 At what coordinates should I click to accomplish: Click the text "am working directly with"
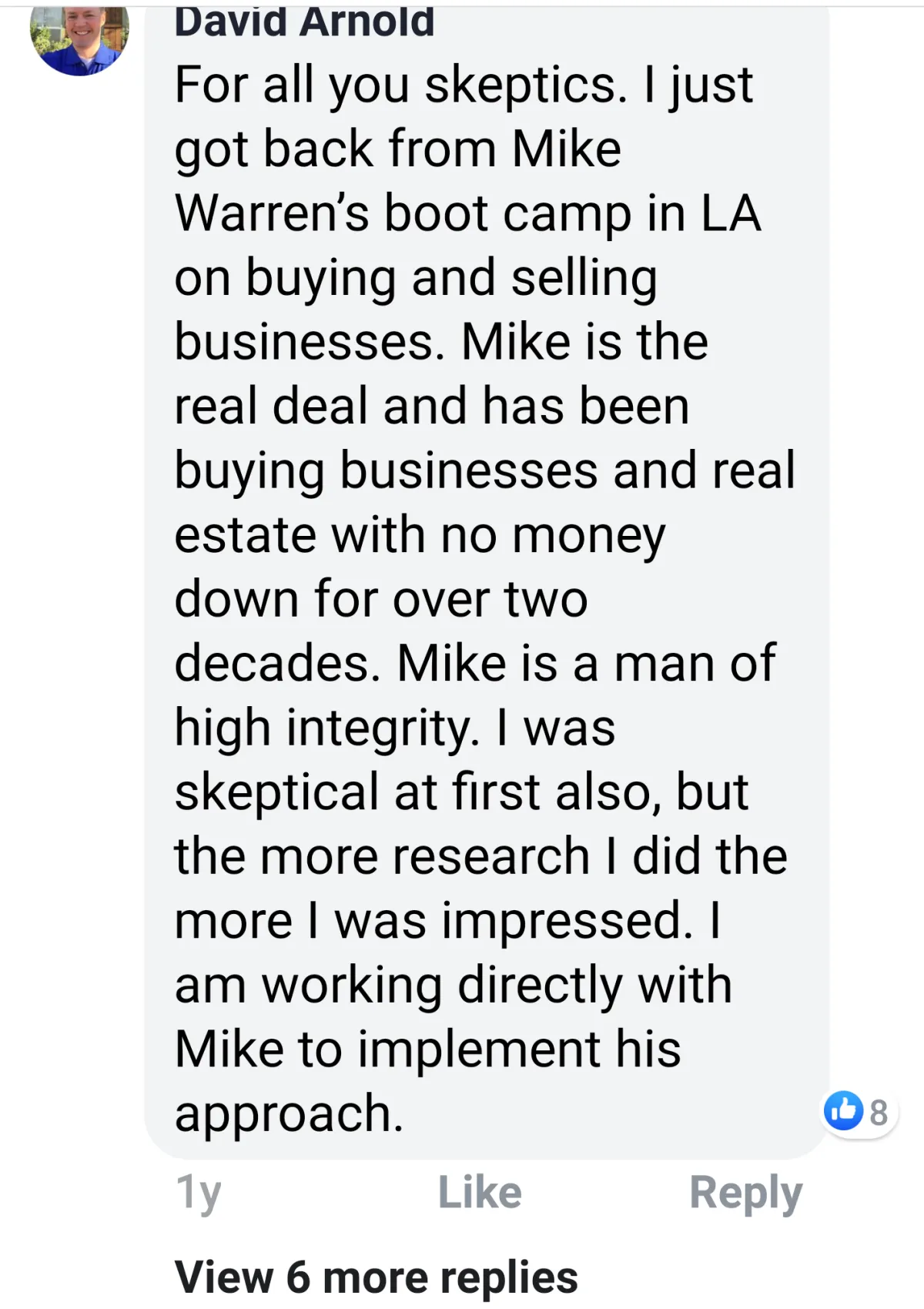pos(454,986)
